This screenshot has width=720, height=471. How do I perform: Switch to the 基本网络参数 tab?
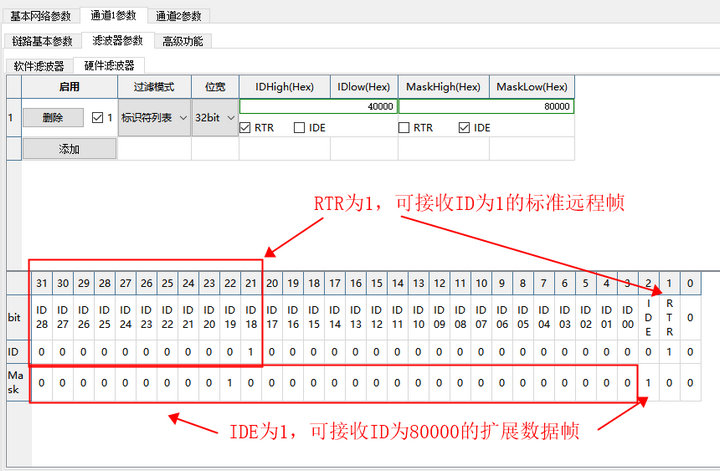click(41, 16)
